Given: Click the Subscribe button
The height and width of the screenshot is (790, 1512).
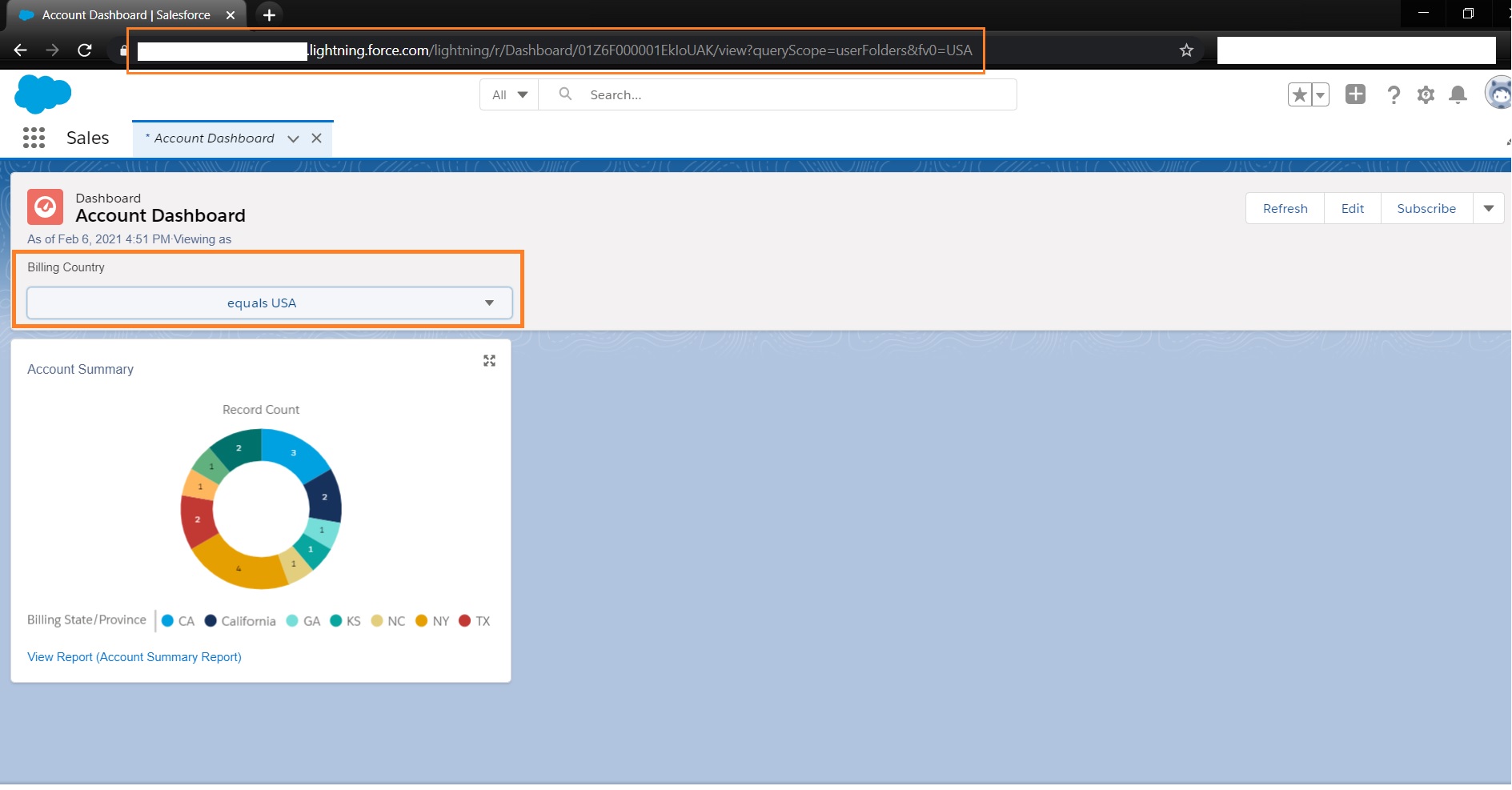Looking at the screenshot, I should 1426,208.
